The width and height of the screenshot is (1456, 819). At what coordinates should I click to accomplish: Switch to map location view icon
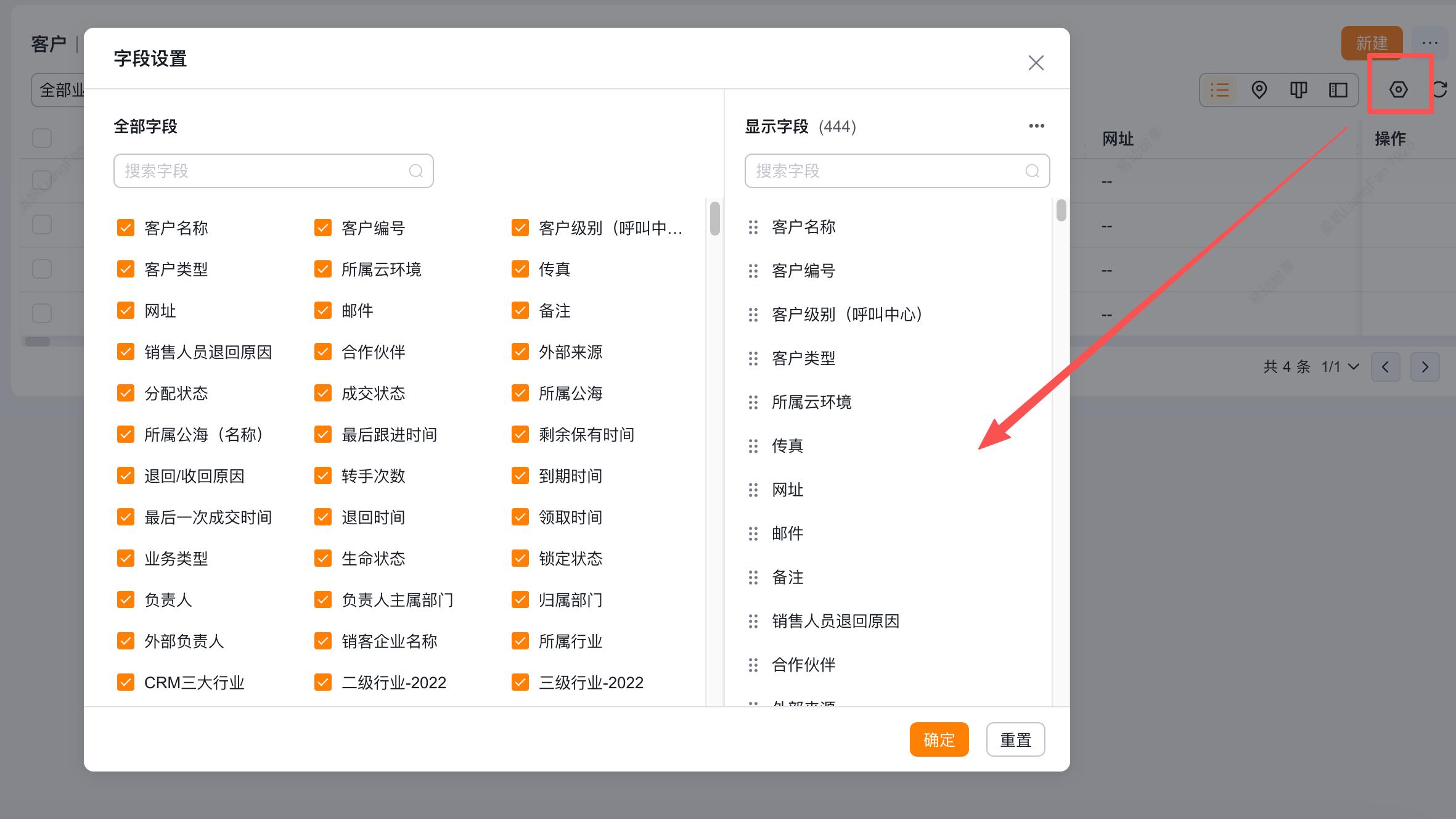pyautogui.click(x=1259, y=90)
